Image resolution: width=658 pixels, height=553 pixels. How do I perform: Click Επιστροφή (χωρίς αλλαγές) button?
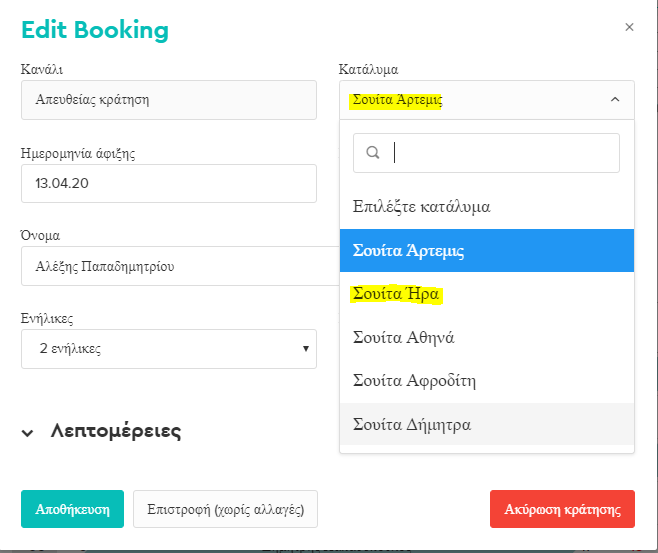coord(225,509)
